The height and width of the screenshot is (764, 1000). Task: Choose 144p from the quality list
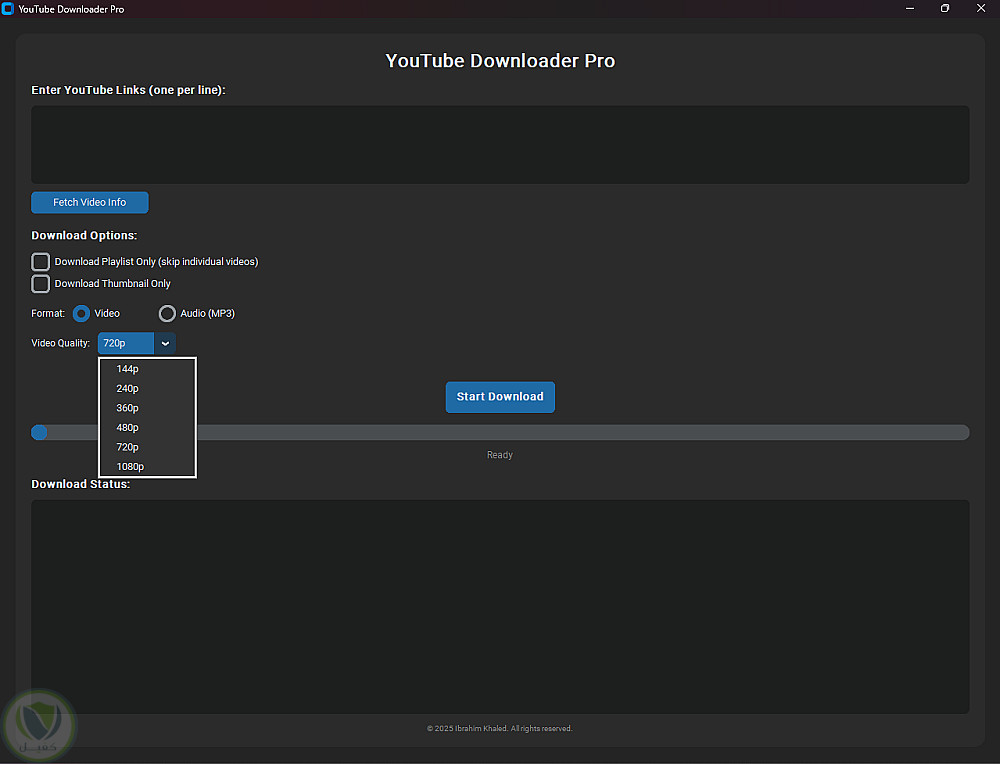pos(147,369)
